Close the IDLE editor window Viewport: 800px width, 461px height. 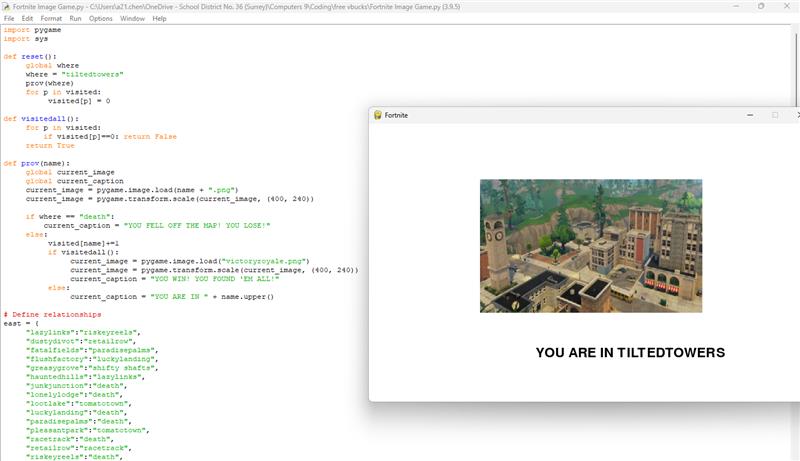click(x=786, y=6)
